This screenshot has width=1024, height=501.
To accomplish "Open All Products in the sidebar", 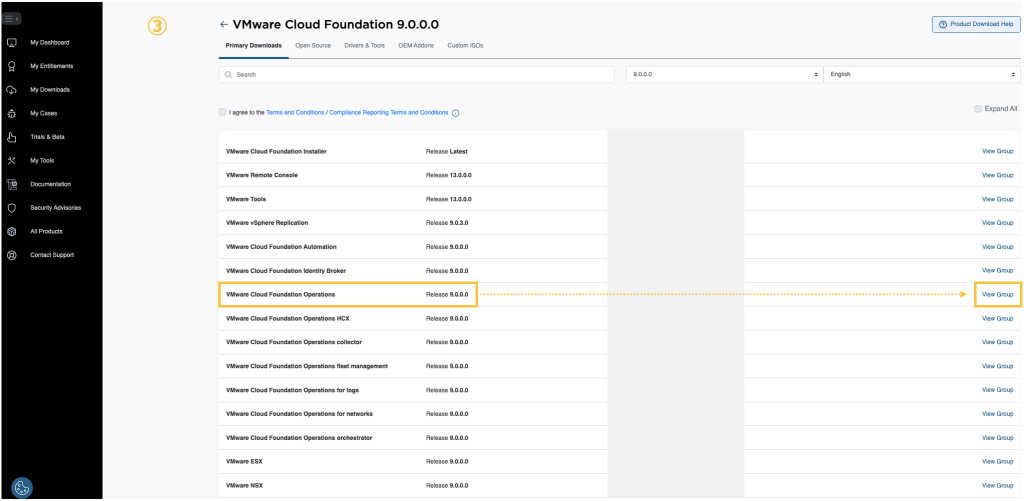I will 46,231.
